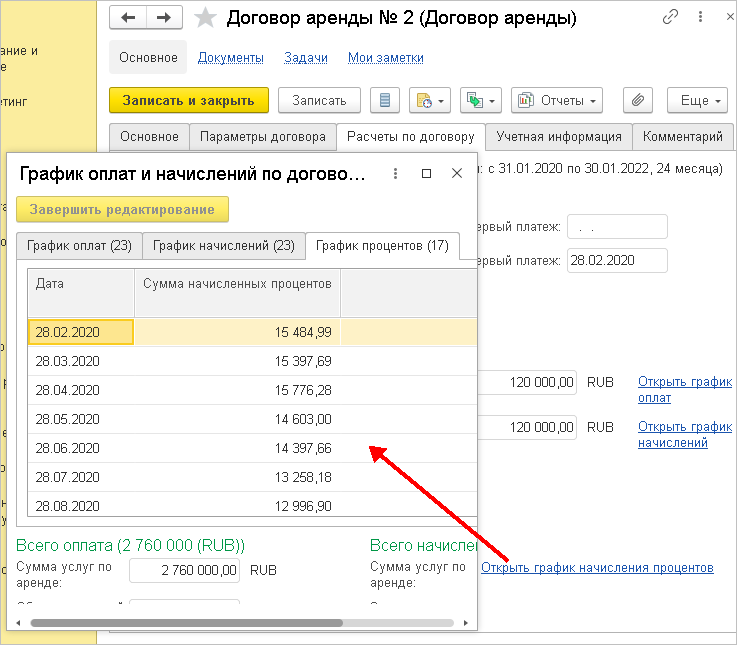Switch to График начислений (23) tab
Image resolution: width=737 pixels, height=645 pixels.
click(x=224, y=246)
